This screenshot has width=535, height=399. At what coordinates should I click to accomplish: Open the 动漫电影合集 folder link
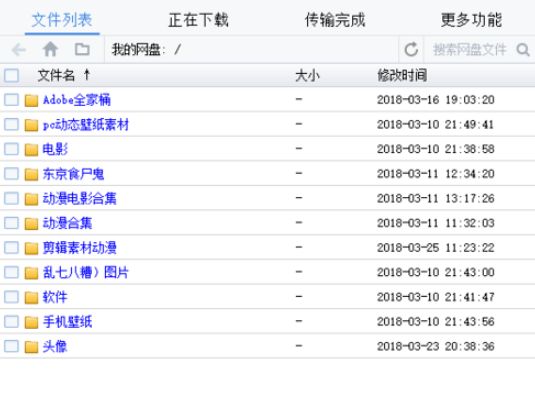point(79,199)
